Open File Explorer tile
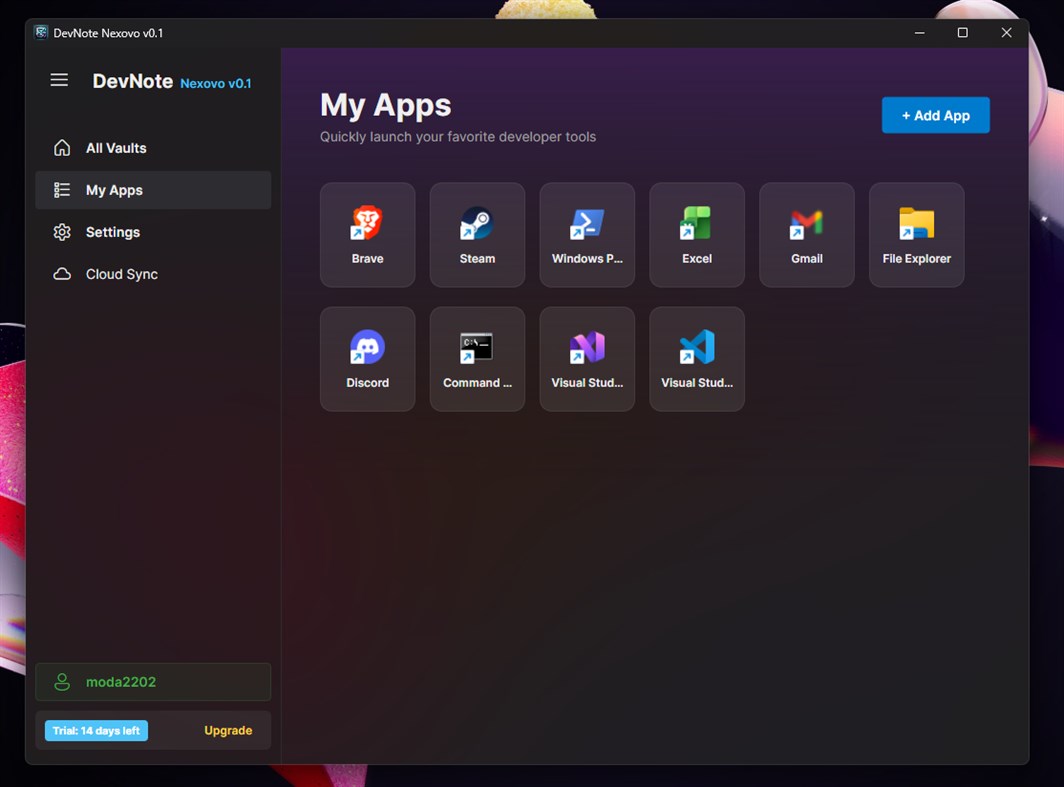 [x=917, y=235]
